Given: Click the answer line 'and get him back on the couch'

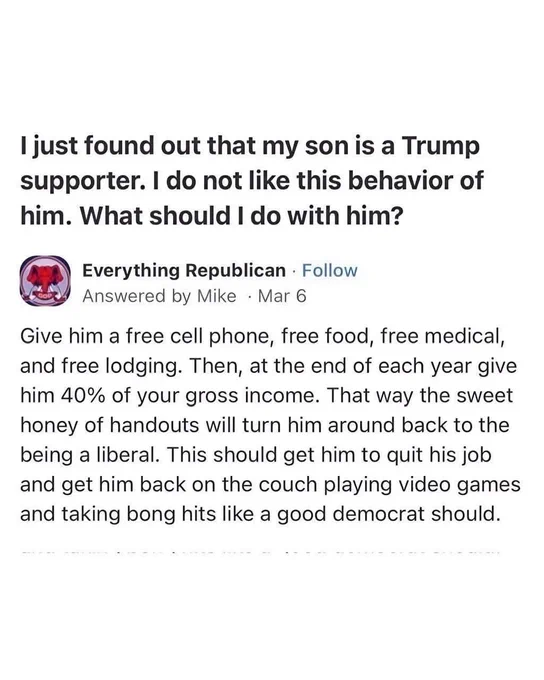Looking at the screenshot, I should coord(270,485).
